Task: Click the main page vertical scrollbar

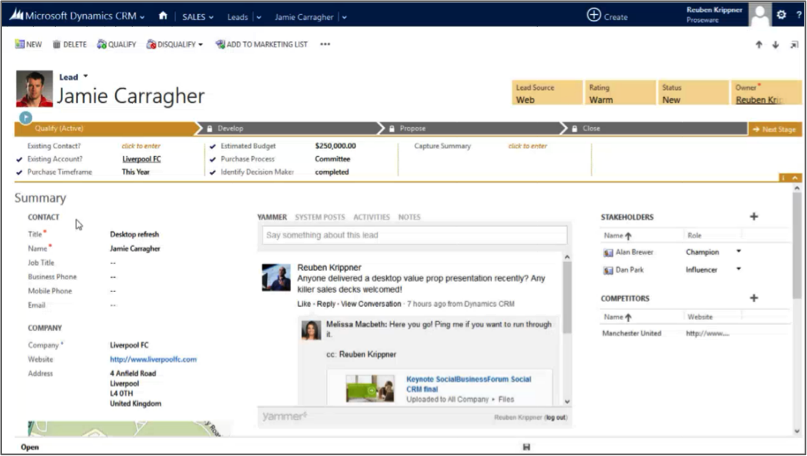Action: tap(797, 244)
